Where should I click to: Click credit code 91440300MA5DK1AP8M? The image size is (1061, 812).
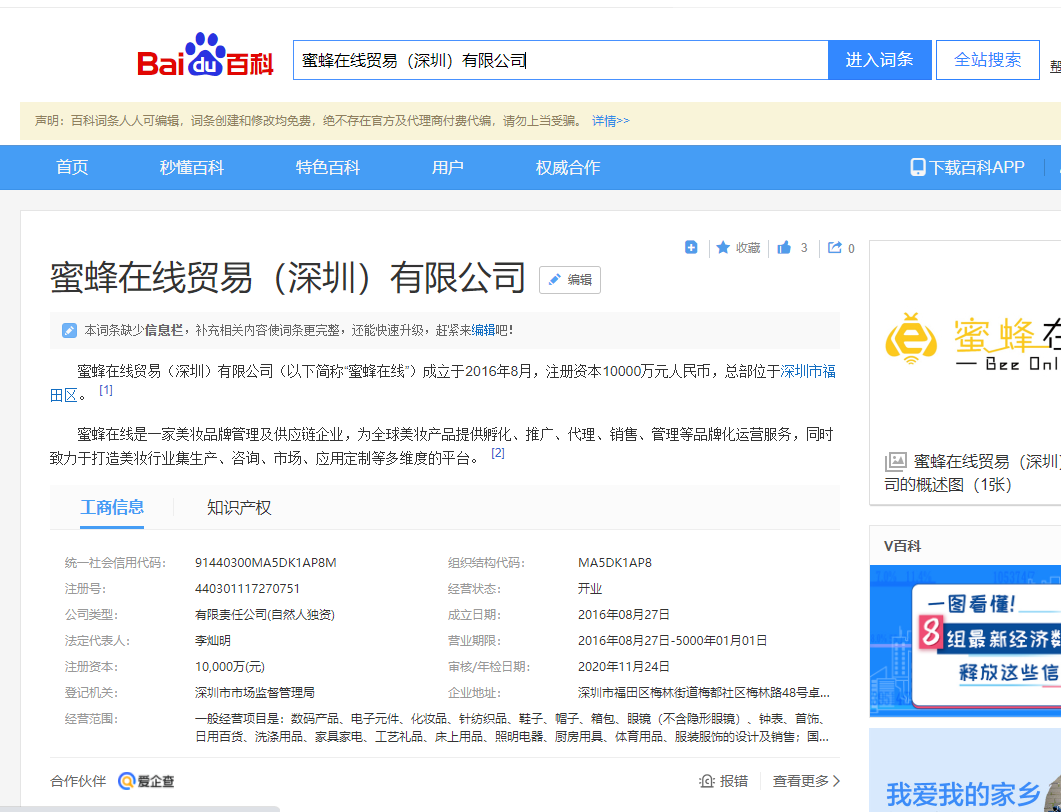(x=266, y=562)
